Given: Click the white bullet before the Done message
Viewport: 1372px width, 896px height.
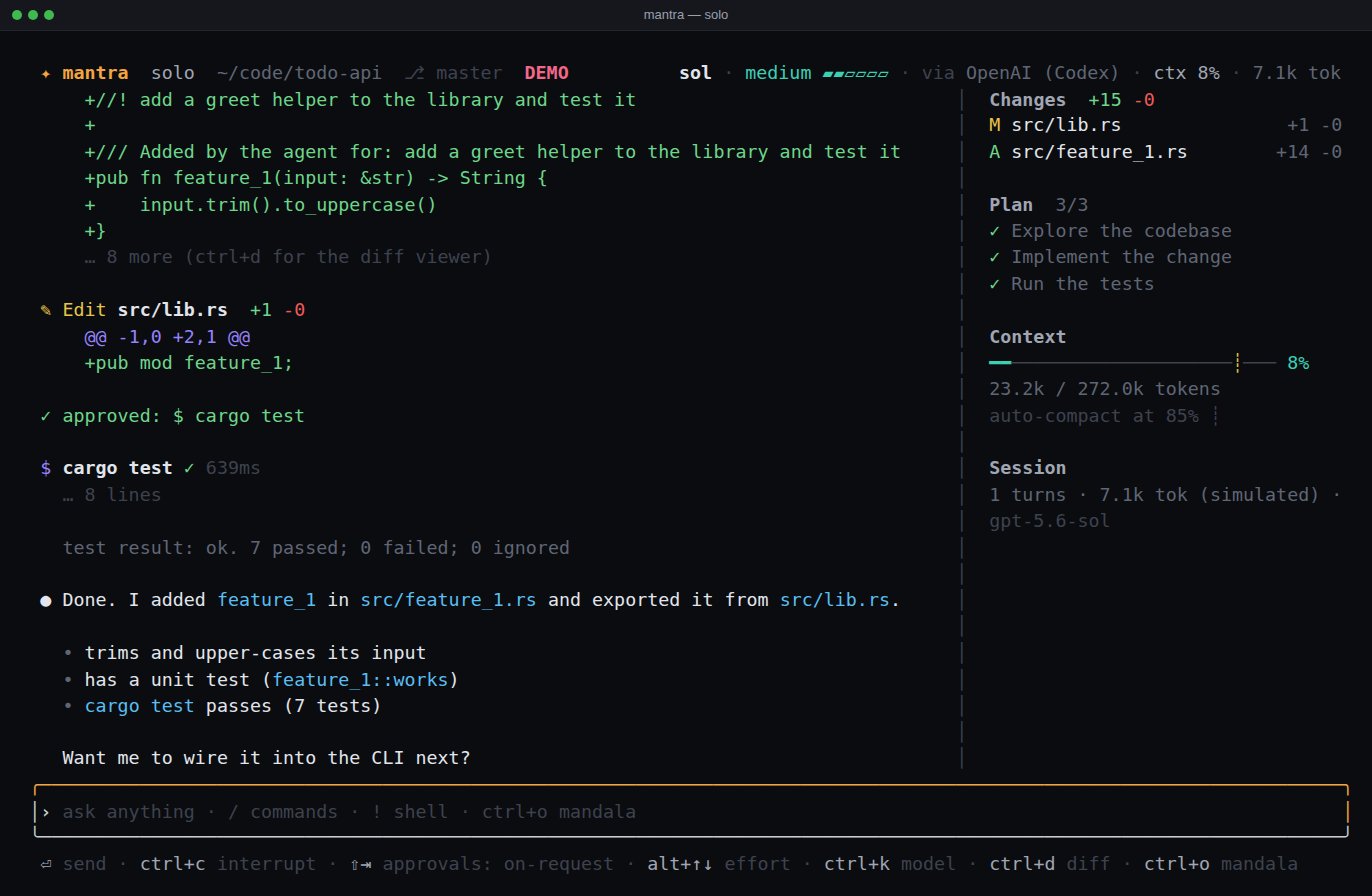Looking at the screenshot, I should [46, 601].
